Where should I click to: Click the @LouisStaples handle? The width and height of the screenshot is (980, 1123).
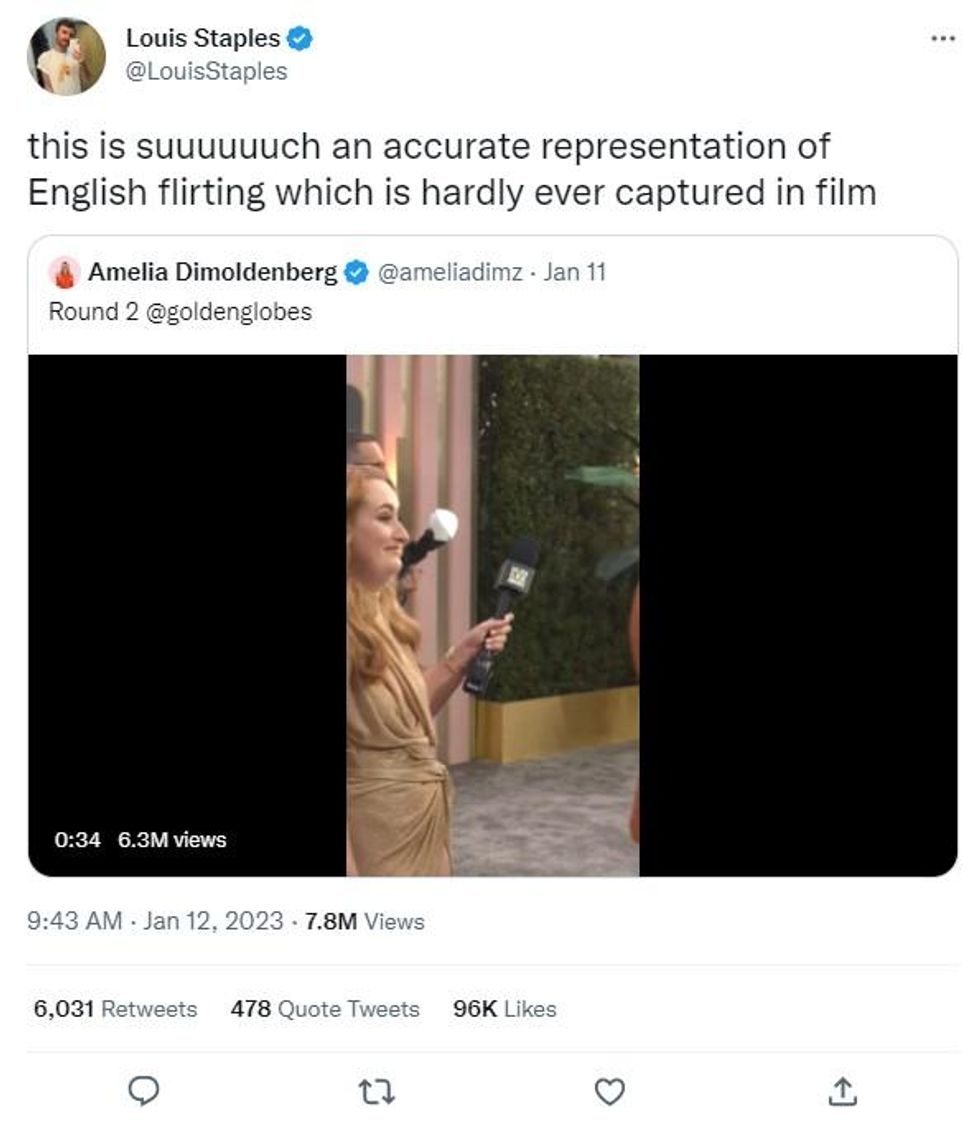pyautogui.click(x=206, y=72)
